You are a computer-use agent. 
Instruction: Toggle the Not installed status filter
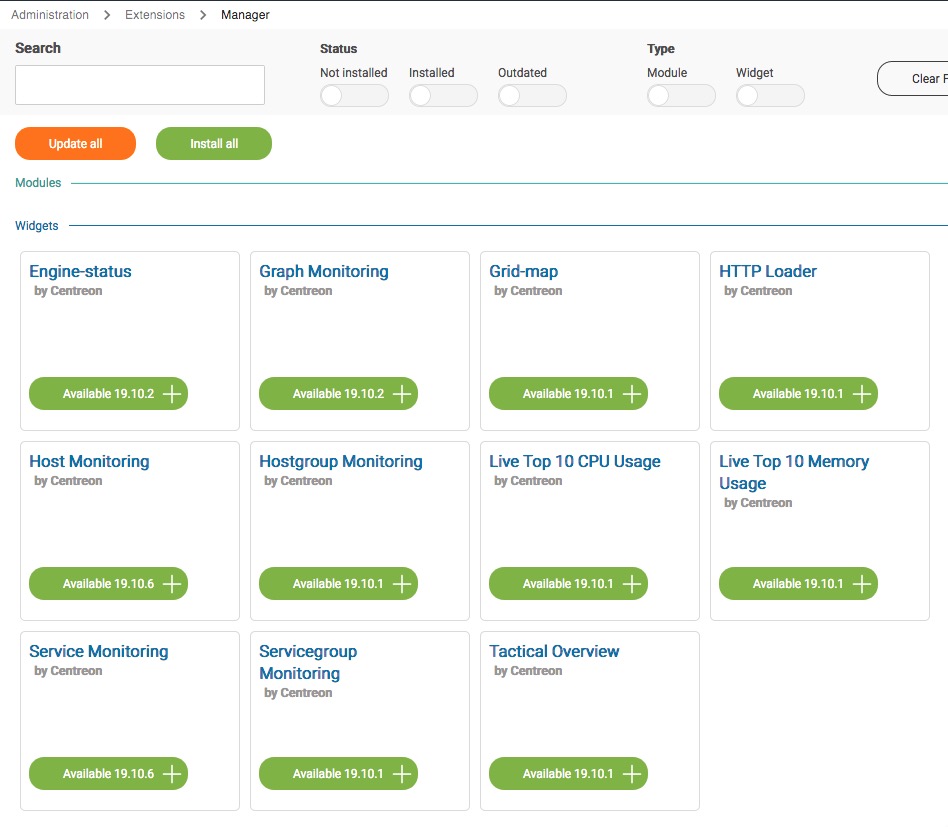(x=353, y=96)
